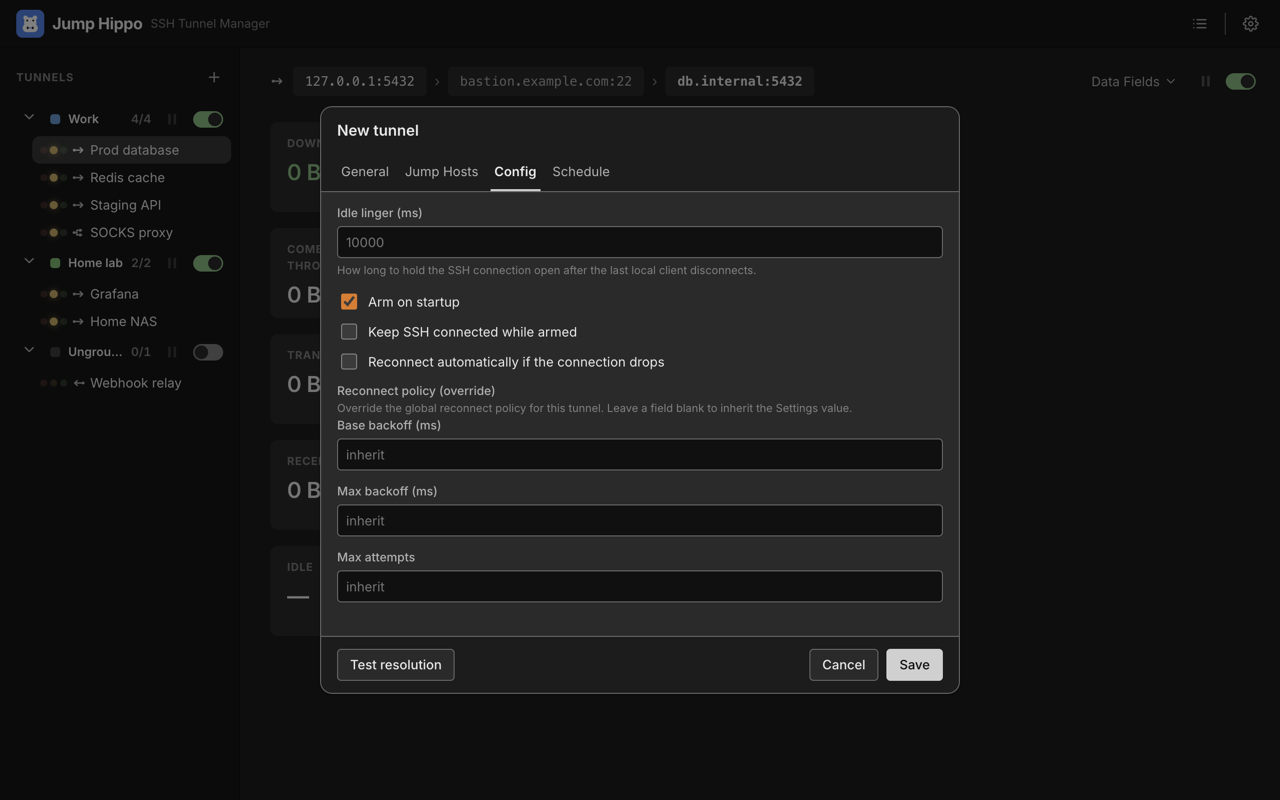Collapse the Home lab group
Image resolution: width=1280 pixels, height=800 pixels.
pos(29,262)
